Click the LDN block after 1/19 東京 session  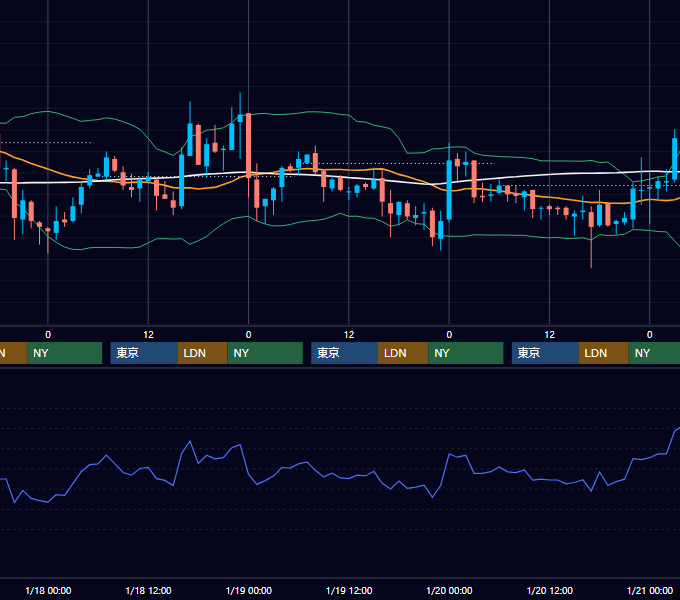pos(403,353)
